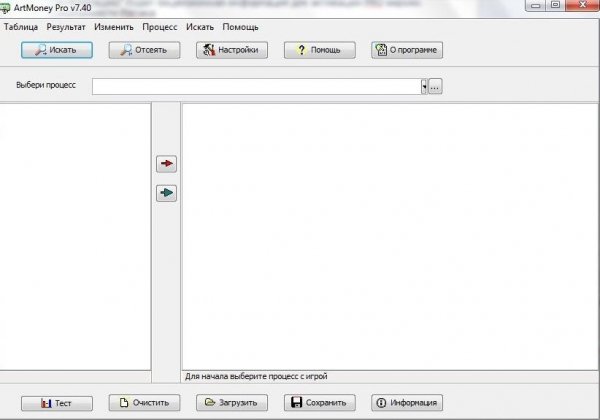Open the Процесс menu
The height and width of the screenshot is (420, 600).
tap(160, 27)
